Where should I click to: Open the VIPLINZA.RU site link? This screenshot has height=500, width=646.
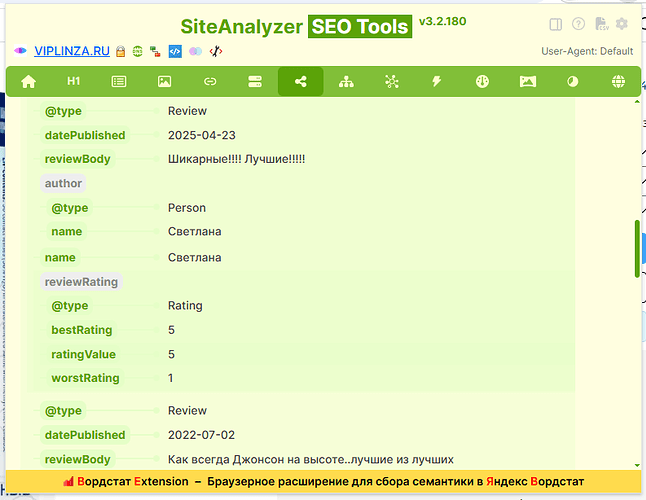(72, 51)
